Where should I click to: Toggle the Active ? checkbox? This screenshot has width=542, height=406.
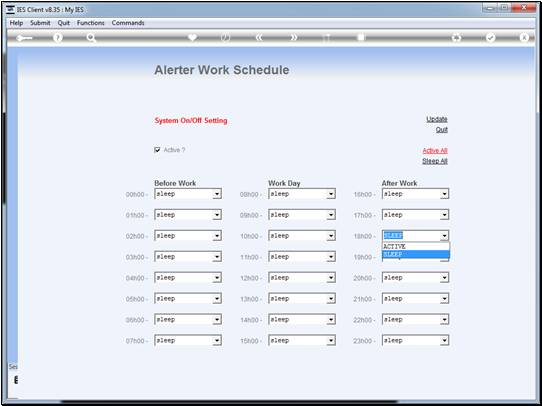tap(157, 150)
